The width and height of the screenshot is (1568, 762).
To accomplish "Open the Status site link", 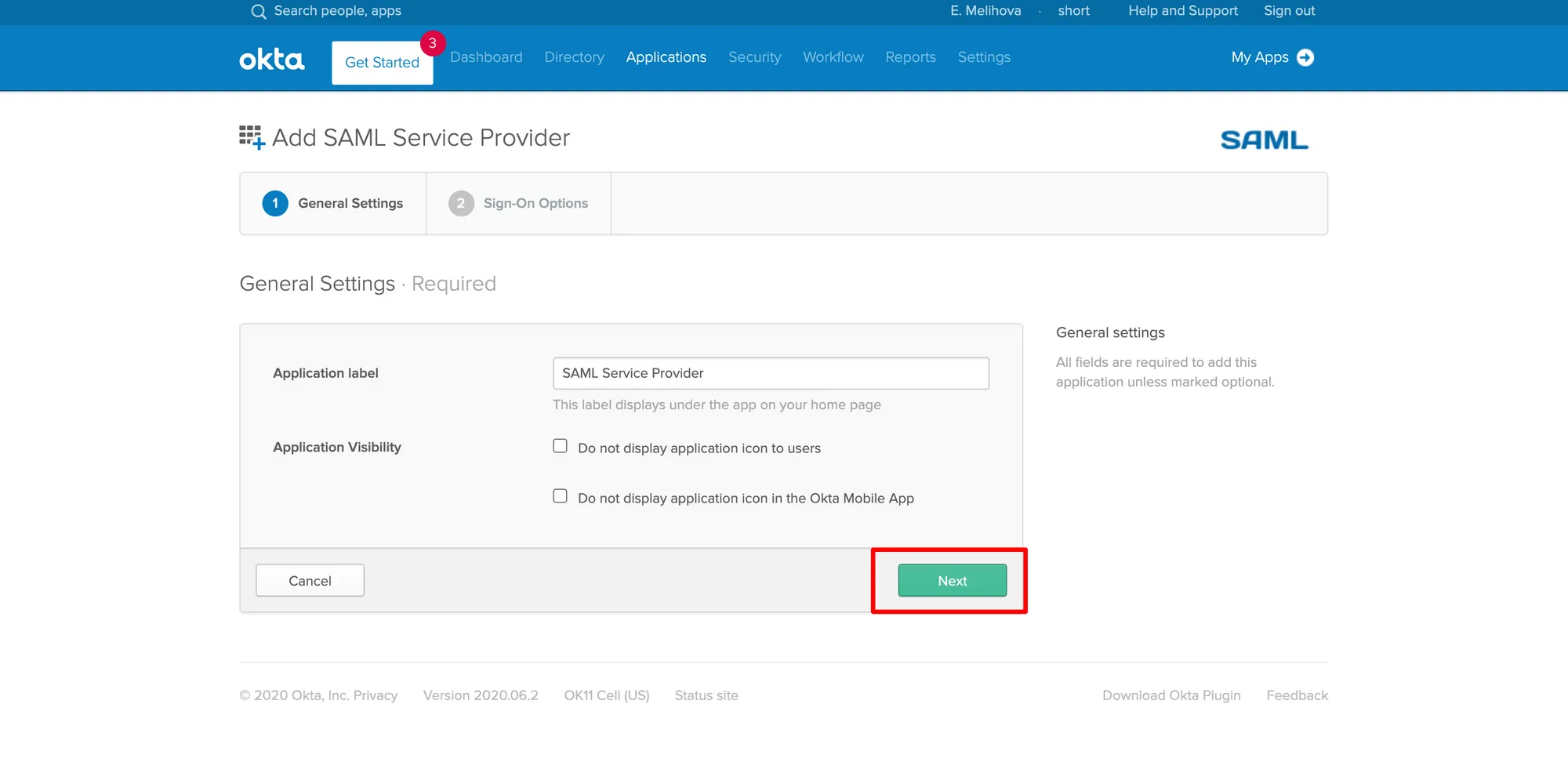I will [706, 695].
